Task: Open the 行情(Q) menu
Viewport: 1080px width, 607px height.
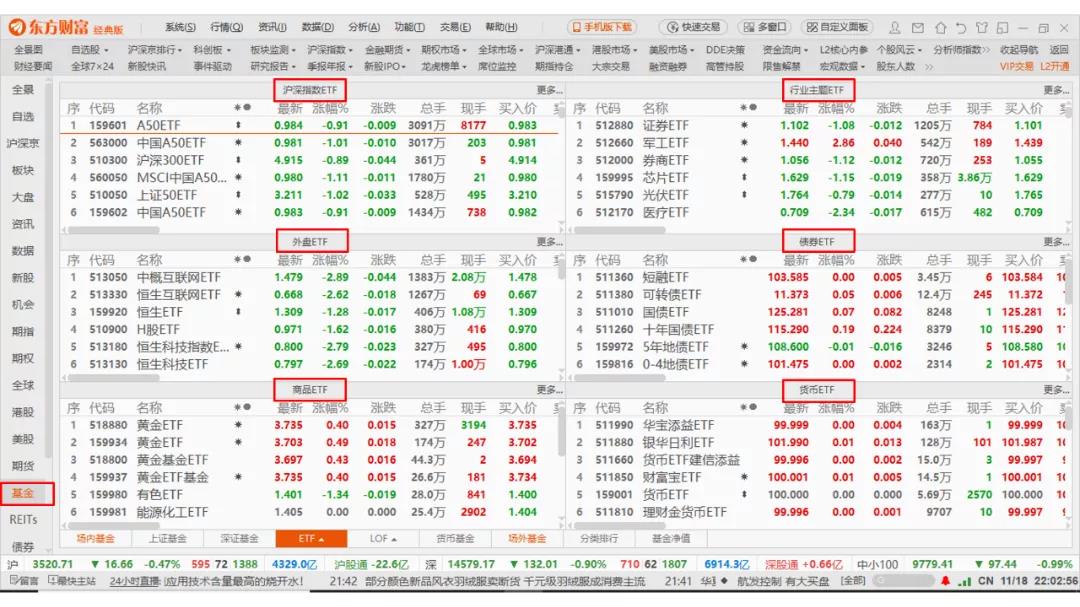Action: point(227,28)
